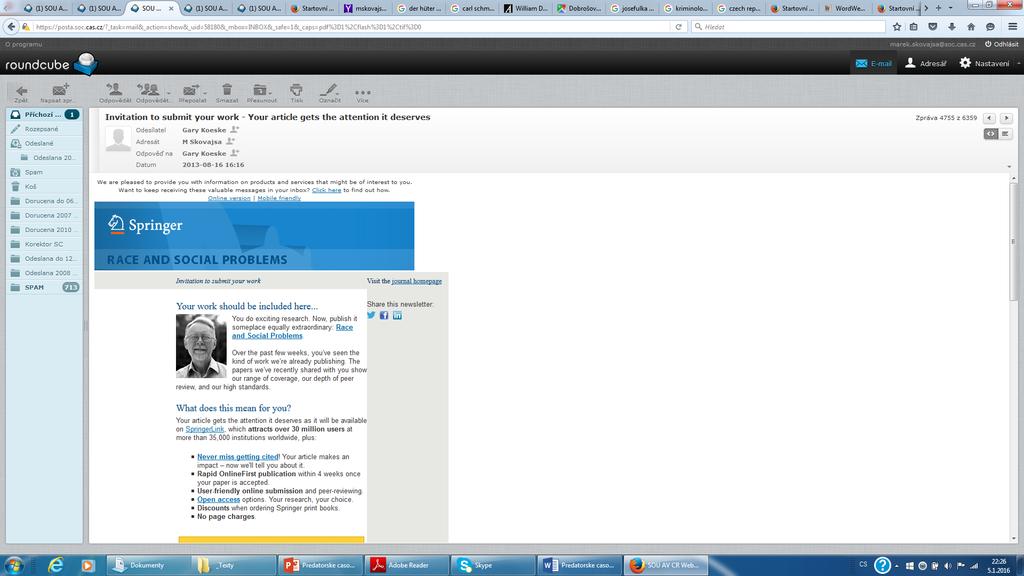This screenshot has height=576, width=1024.
Task: Select the 'Korektor SC' folder
Action: (x=44, y=244)
